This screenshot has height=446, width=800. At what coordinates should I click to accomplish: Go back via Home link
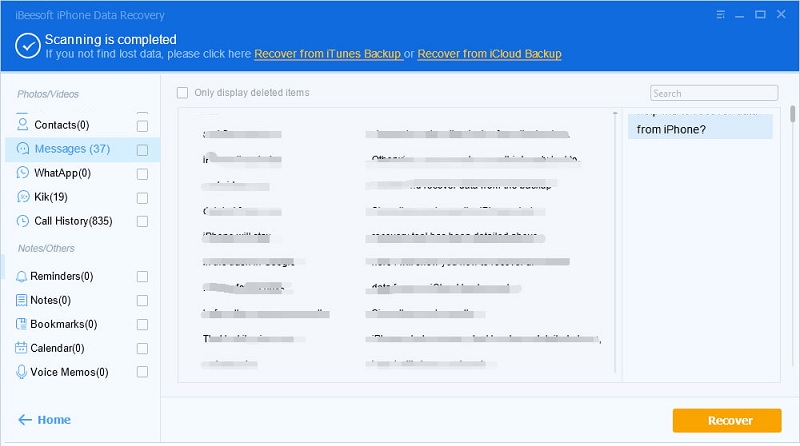coord(54,419)
